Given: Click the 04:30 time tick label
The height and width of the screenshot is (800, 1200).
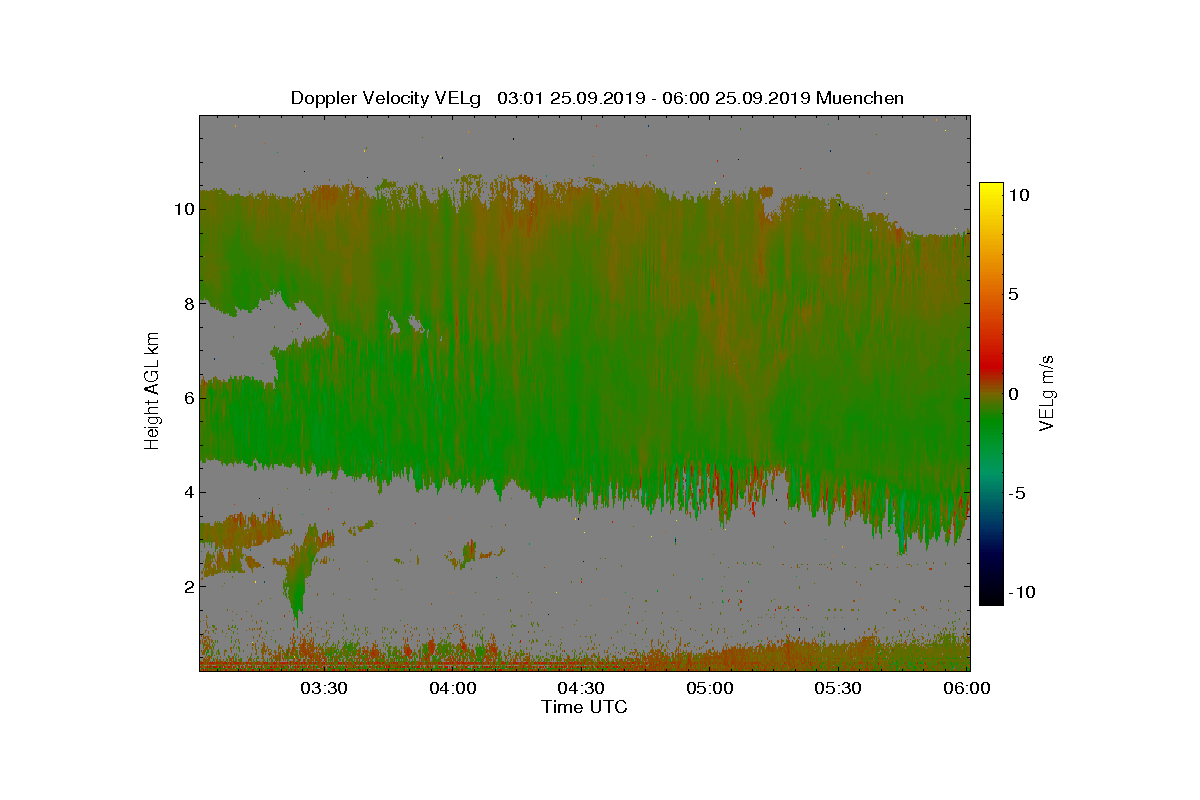Looking at the screenshot, I should [x=582, y=688].
